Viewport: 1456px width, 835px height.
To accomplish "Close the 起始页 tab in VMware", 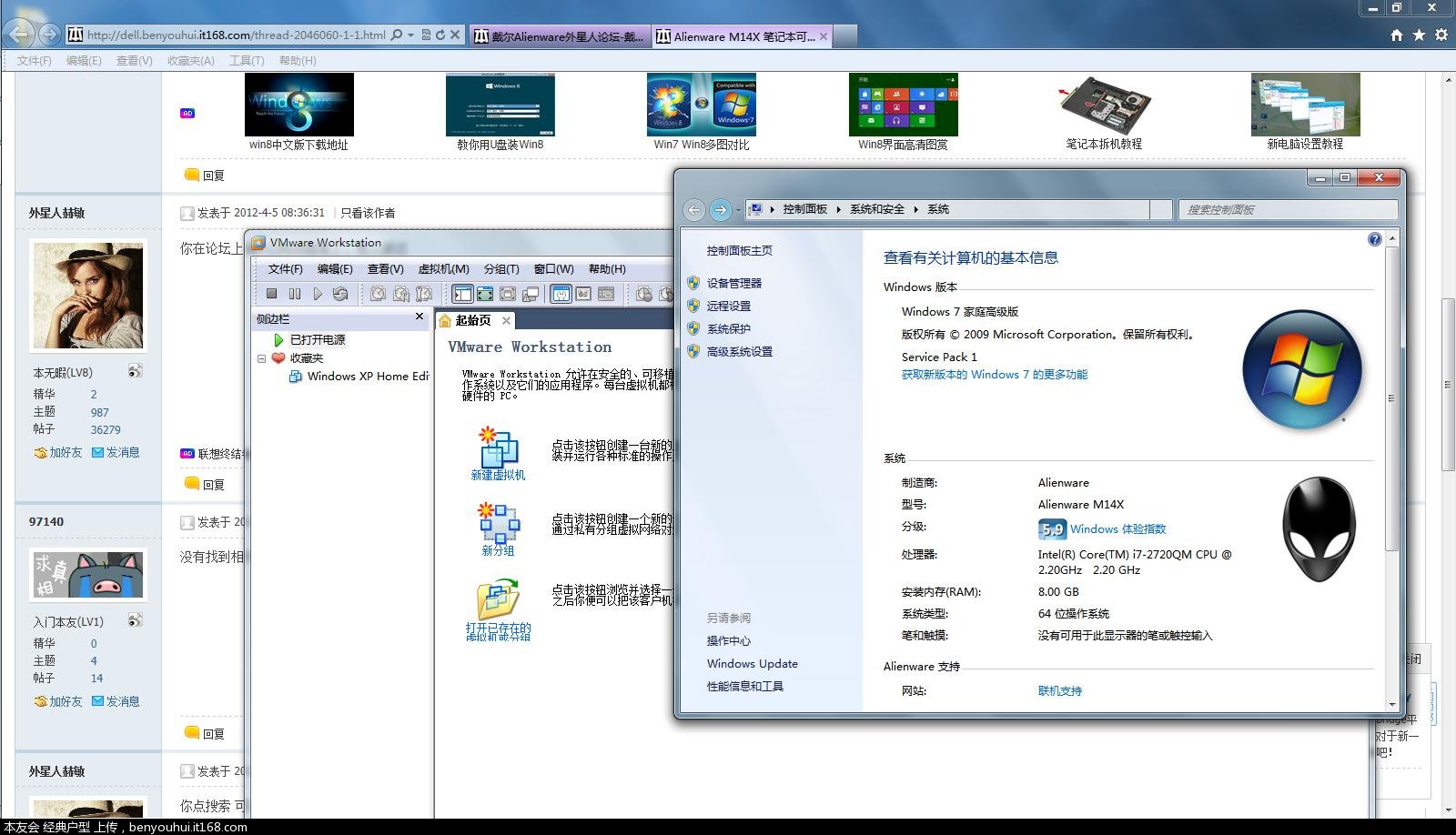I will (506, 320).
